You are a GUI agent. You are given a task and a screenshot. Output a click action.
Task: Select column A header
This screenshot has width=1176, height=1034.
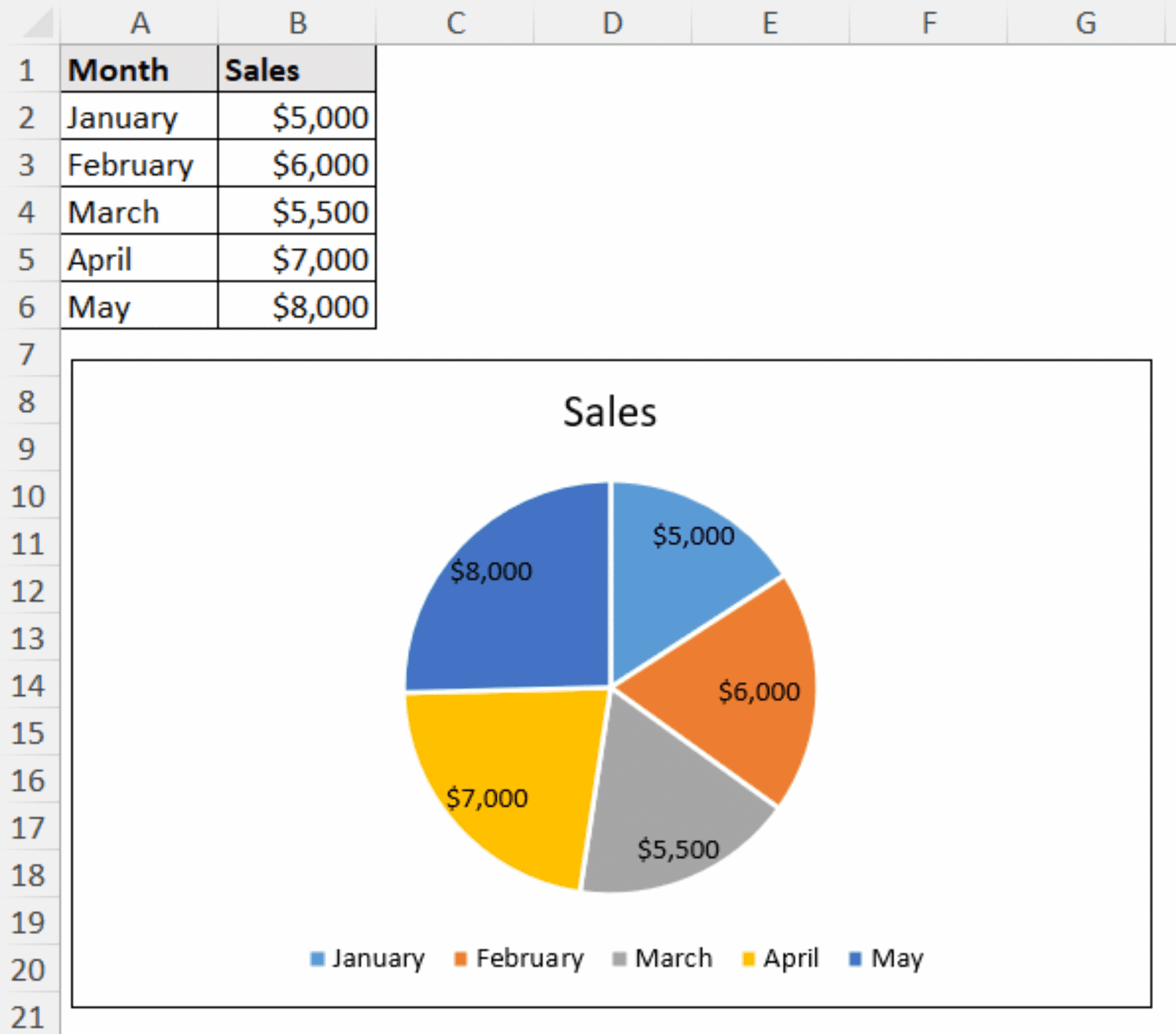click(140, 23)
